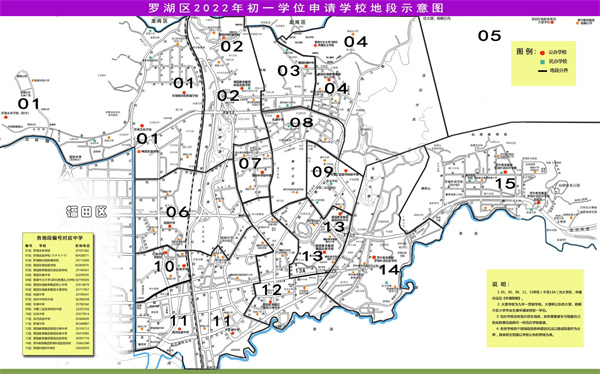
Task: Select the zone label 05
Action: coord(489,36)
